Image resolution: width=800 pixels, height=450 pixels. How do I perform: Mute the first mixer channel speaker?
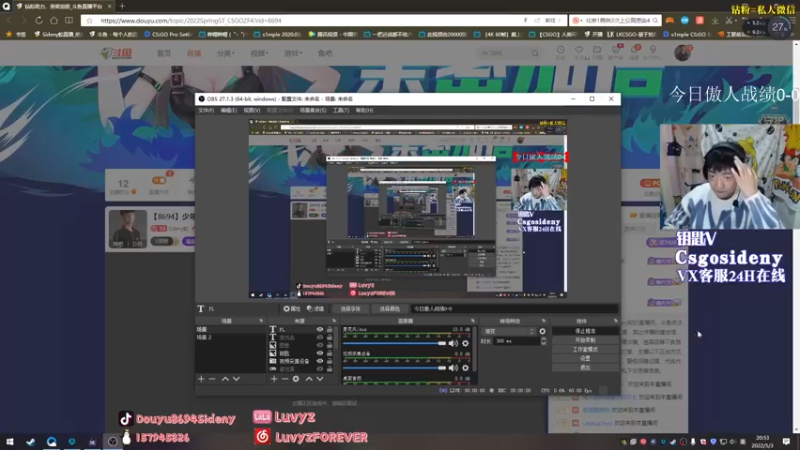[x=453, y=343]
